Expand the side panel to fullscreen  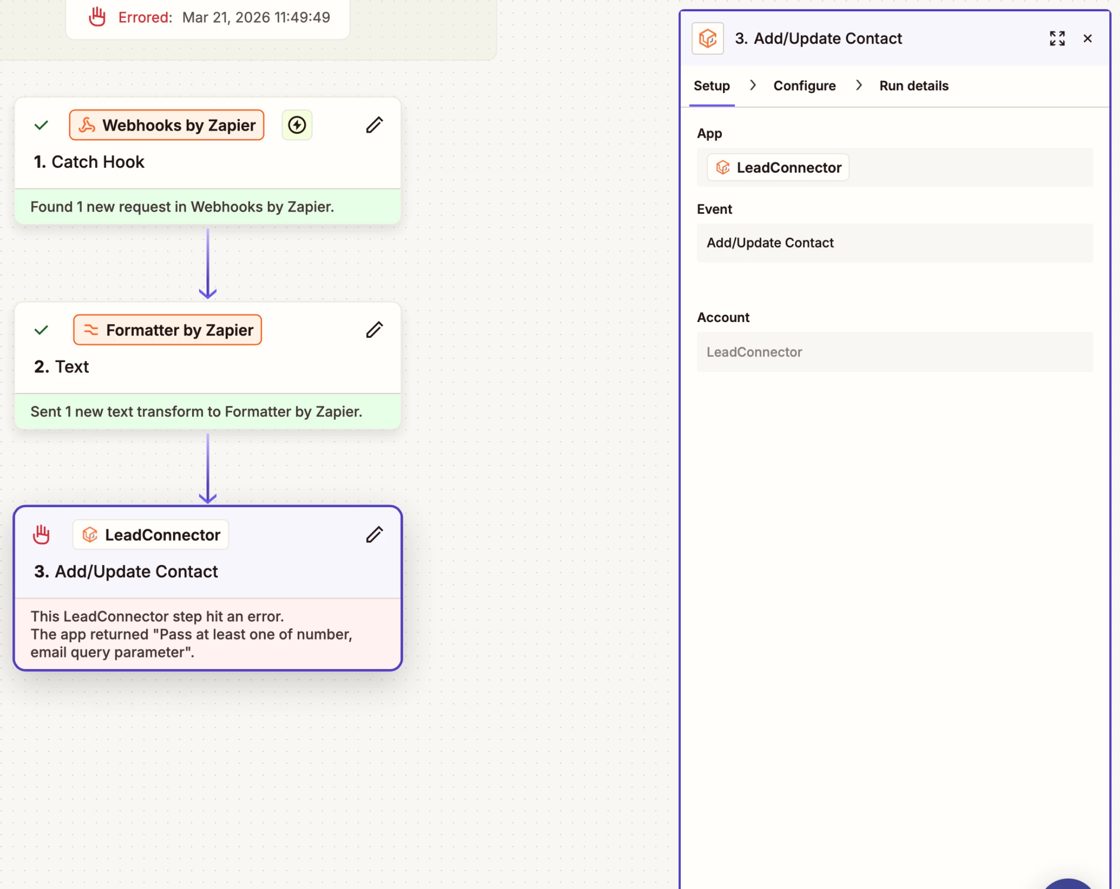[x=1057, y=39]
